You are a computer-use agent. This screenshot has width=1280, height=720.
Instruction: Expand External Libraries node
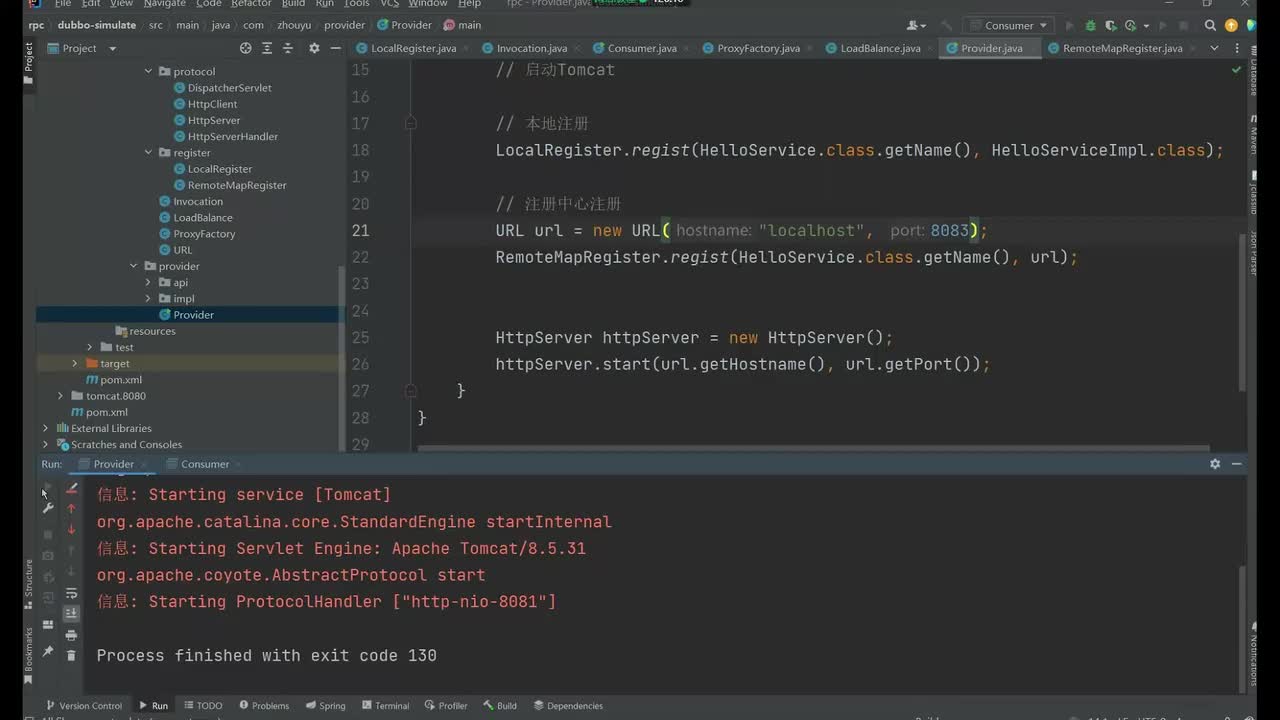tap(45, 428)
